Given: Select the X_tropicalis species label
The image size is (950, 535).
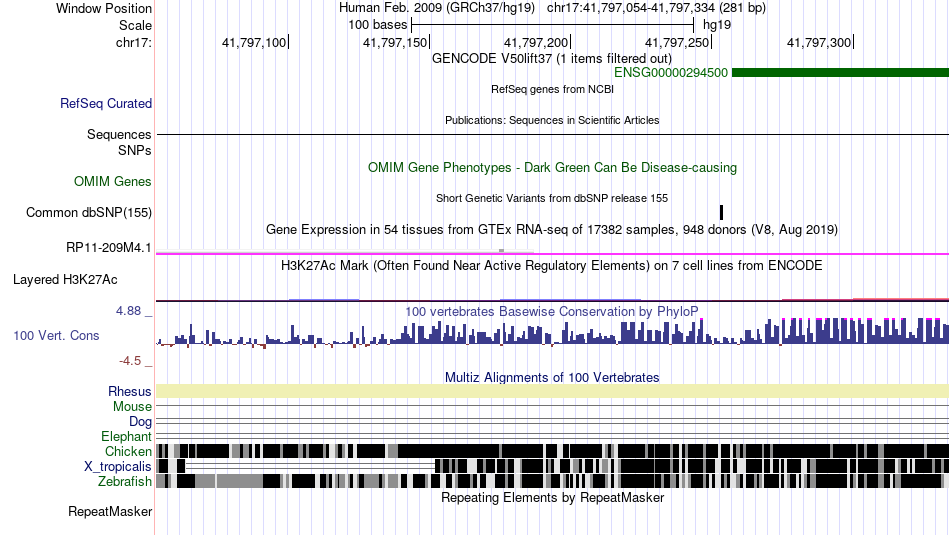Looking at the screenshot, I should (x=118, y=467).
